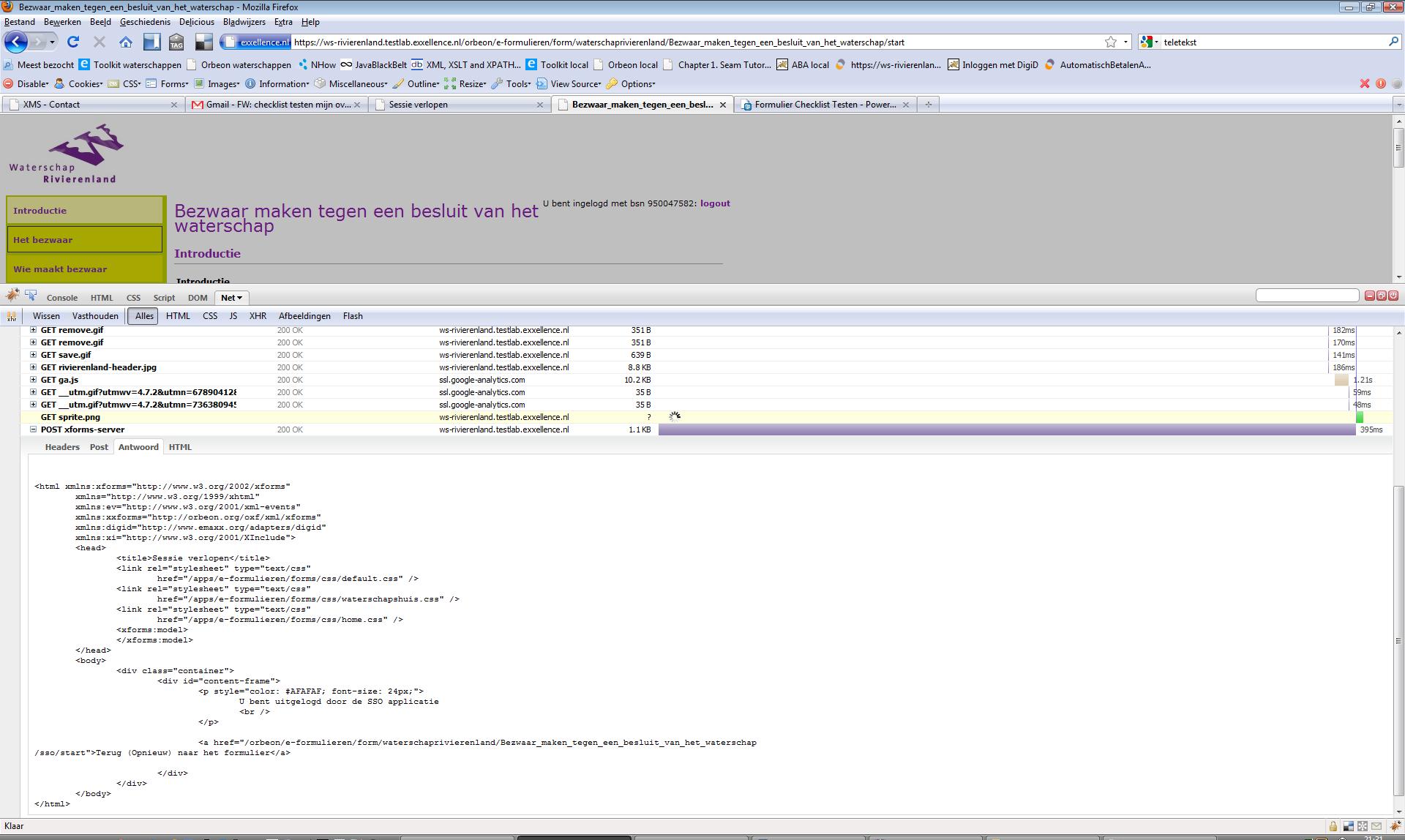
Task: Collapse the POST xforms-server request
Action: pyautogui.click(x=33, y=430)
